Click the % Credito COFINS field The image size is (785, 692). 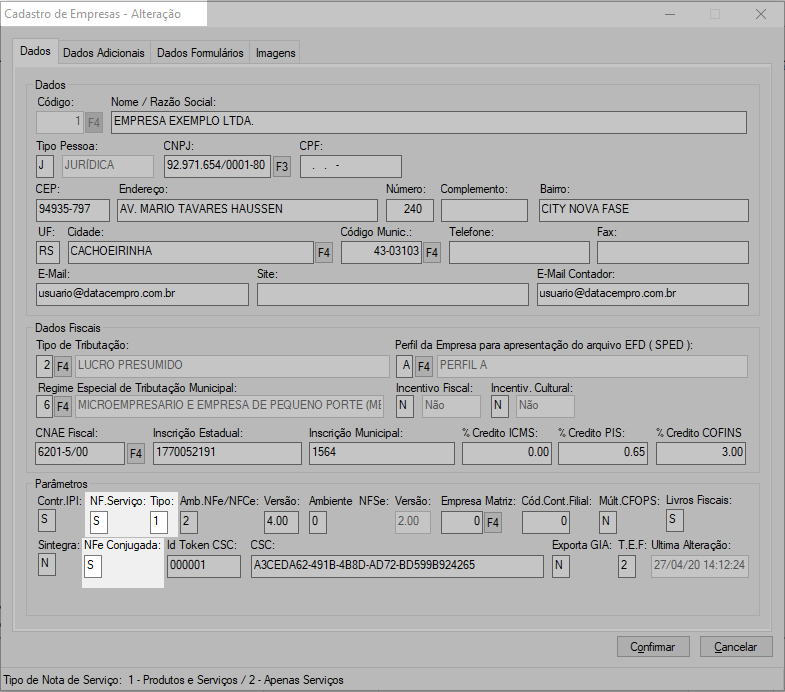(701, 453)
